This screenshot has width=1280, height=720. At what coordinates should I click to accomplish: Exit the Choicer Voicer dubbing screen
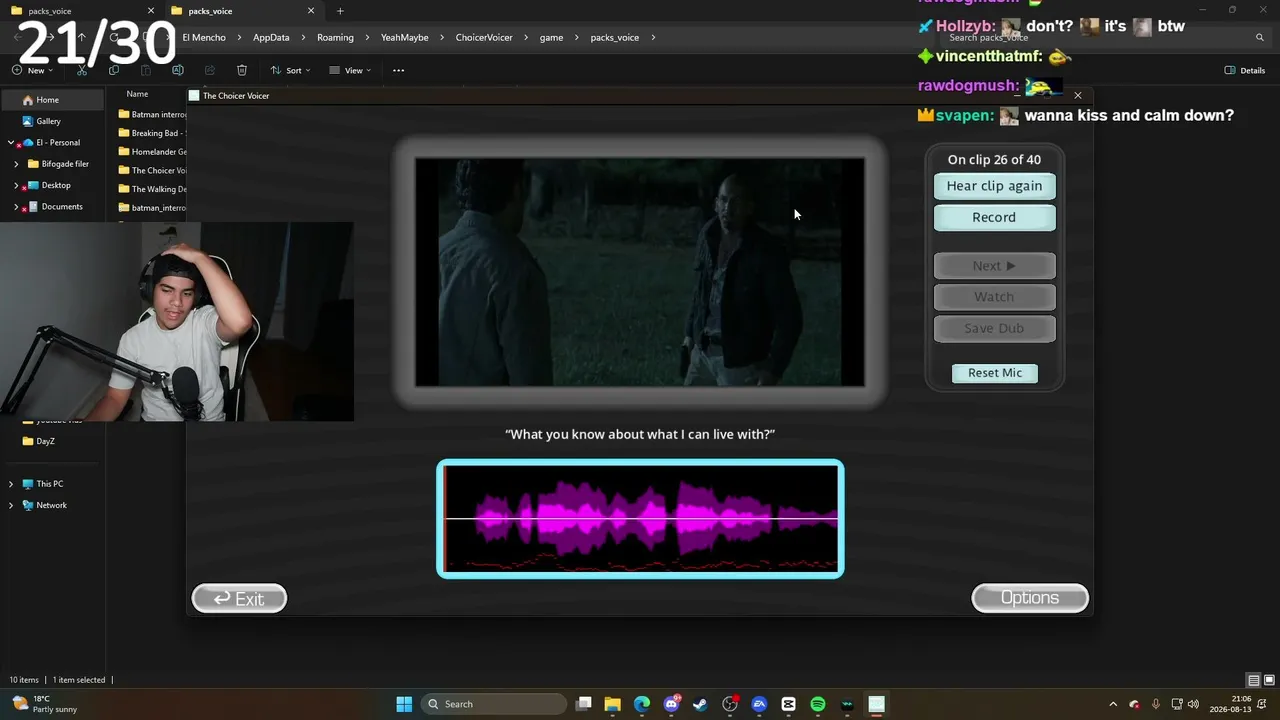tap(239, 599)
